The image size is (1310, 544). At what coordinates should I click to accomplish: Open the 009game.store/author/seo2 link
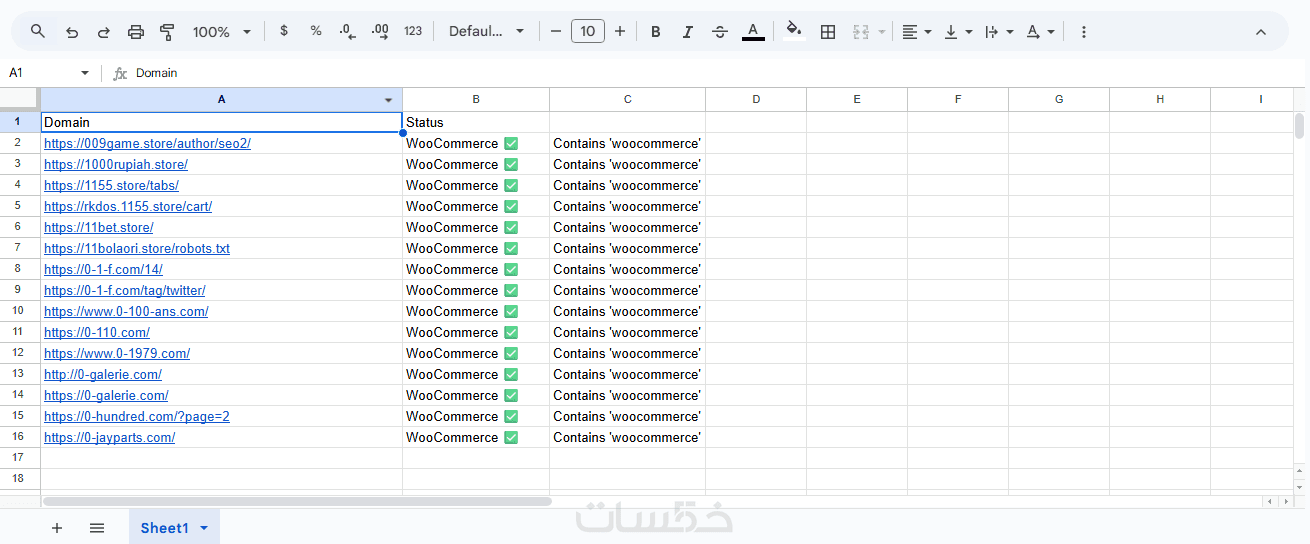point(147,143)
